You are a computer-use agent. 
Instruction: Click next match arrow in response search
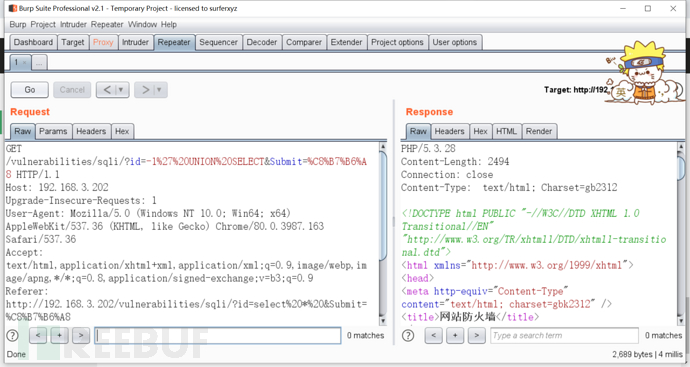[477, 335]
